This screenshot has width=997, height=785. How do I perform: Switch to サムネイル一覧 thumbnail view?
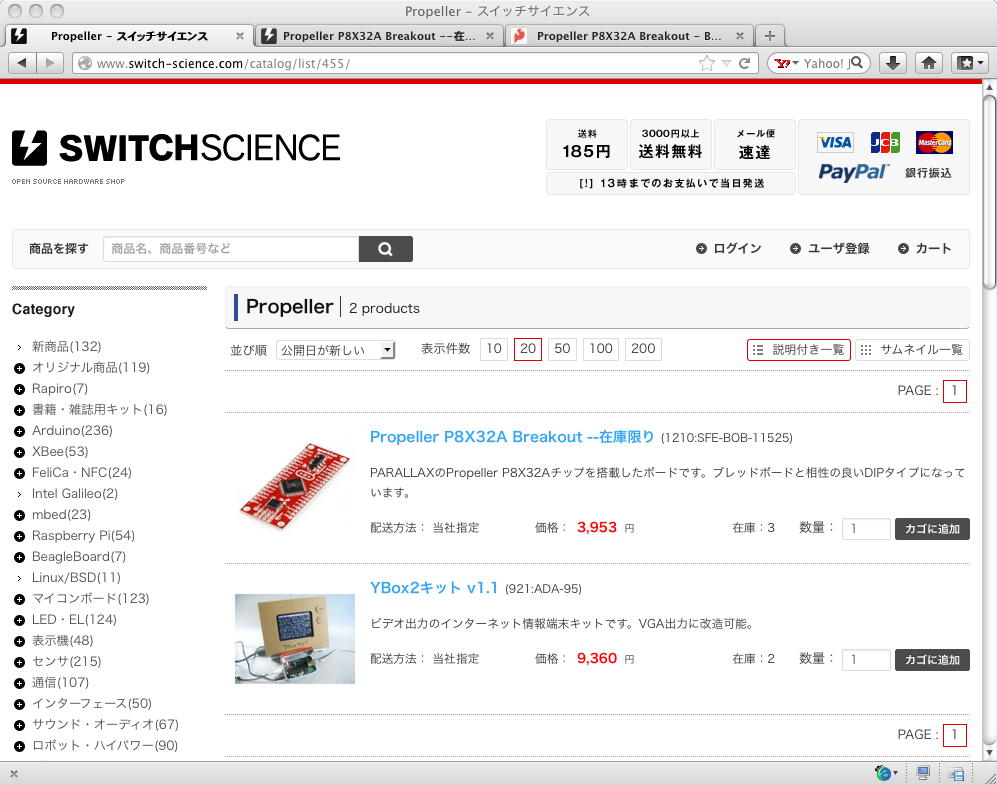tap(912, 350)
